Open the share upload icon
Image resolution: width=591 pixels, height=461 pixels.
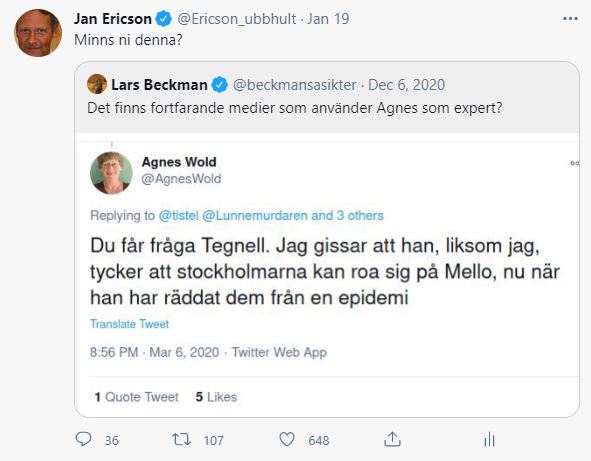click(x=392, y=439)
